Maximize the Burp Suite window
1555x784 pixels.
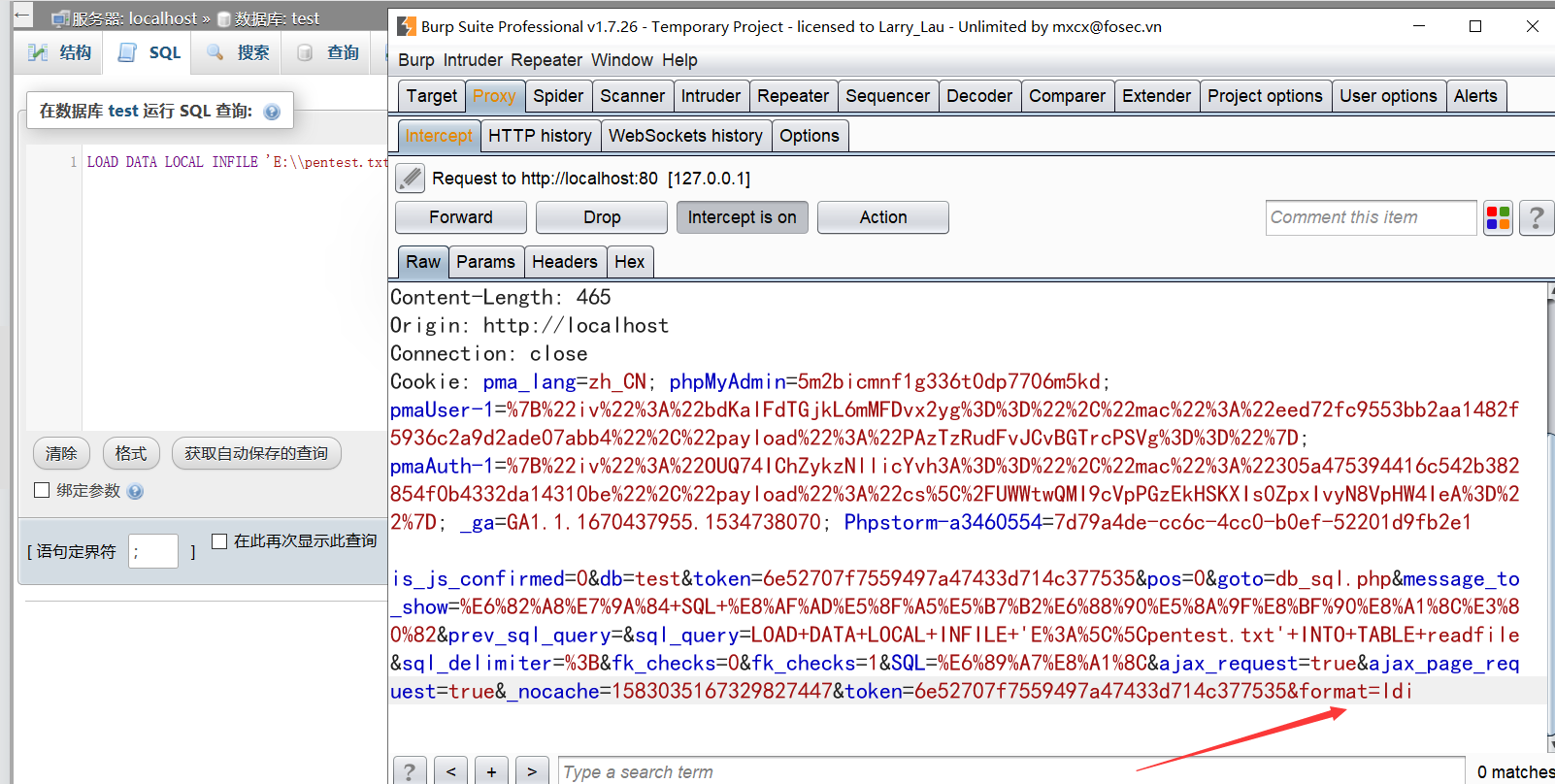1475,26
